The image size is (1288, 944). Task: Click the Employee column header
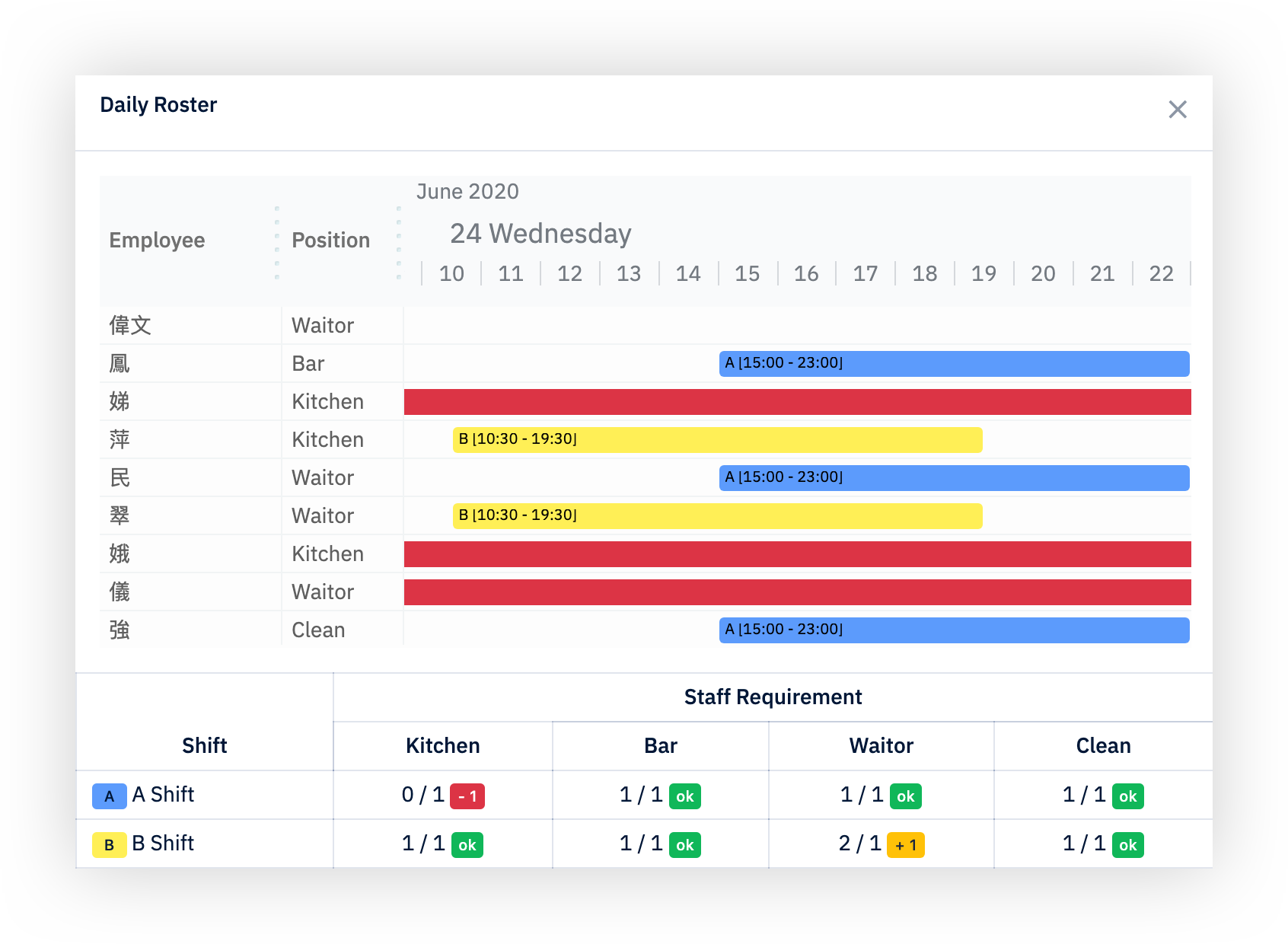point(157,240)
